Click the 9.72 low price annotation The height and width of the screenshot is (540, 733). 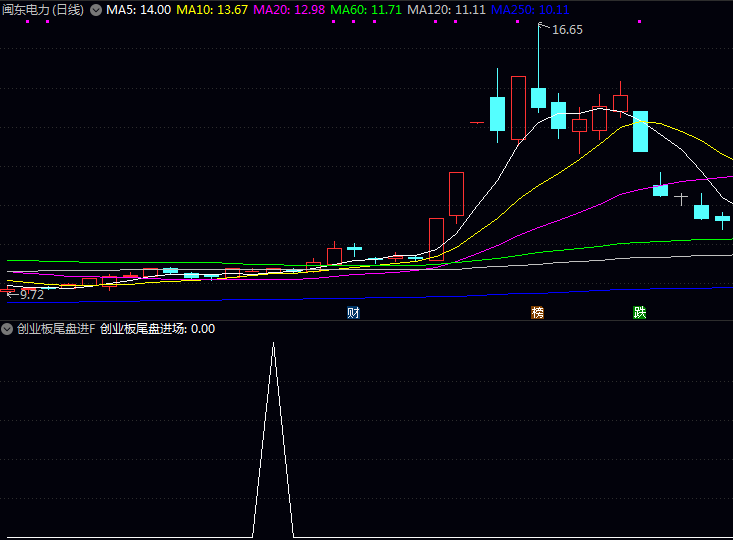pyautogui.click(x=31, y=294)
